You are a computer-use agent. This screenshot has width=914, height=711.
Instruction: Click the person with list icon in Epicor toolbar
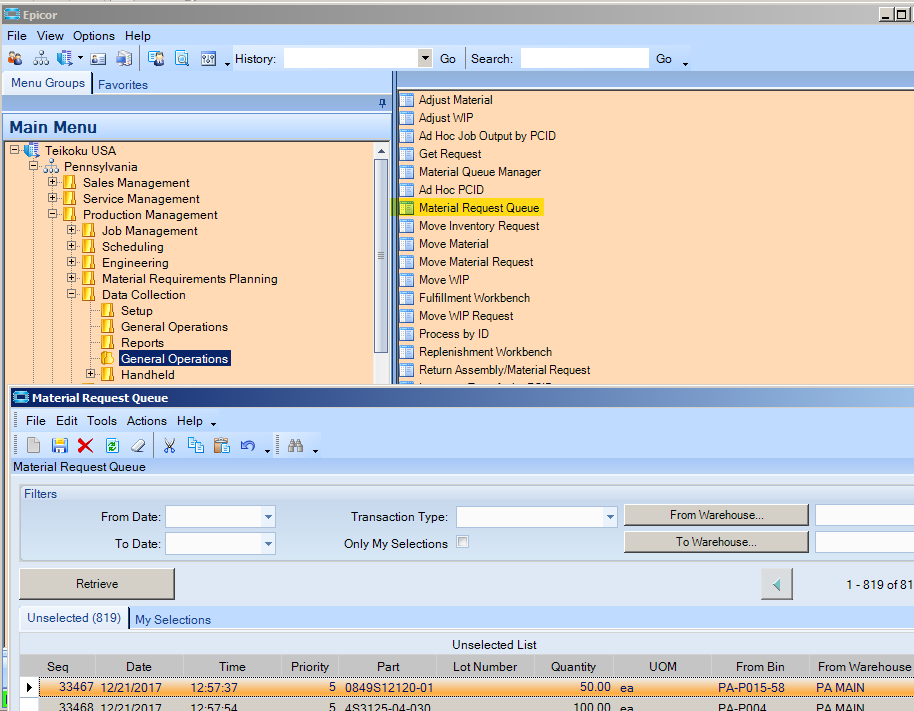[156, 58]
